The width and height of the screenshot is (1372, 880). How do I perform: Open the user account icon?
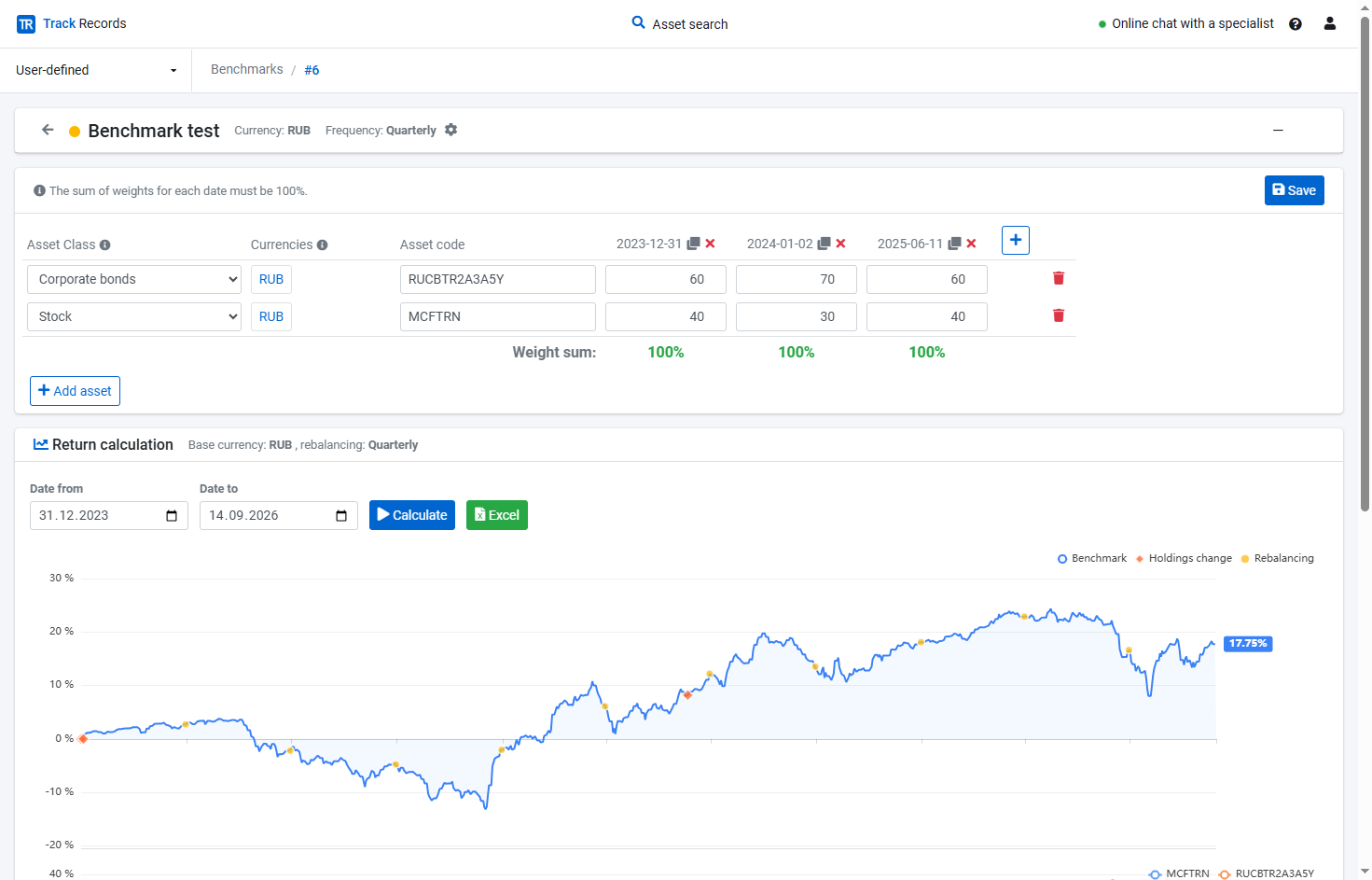1330,23
